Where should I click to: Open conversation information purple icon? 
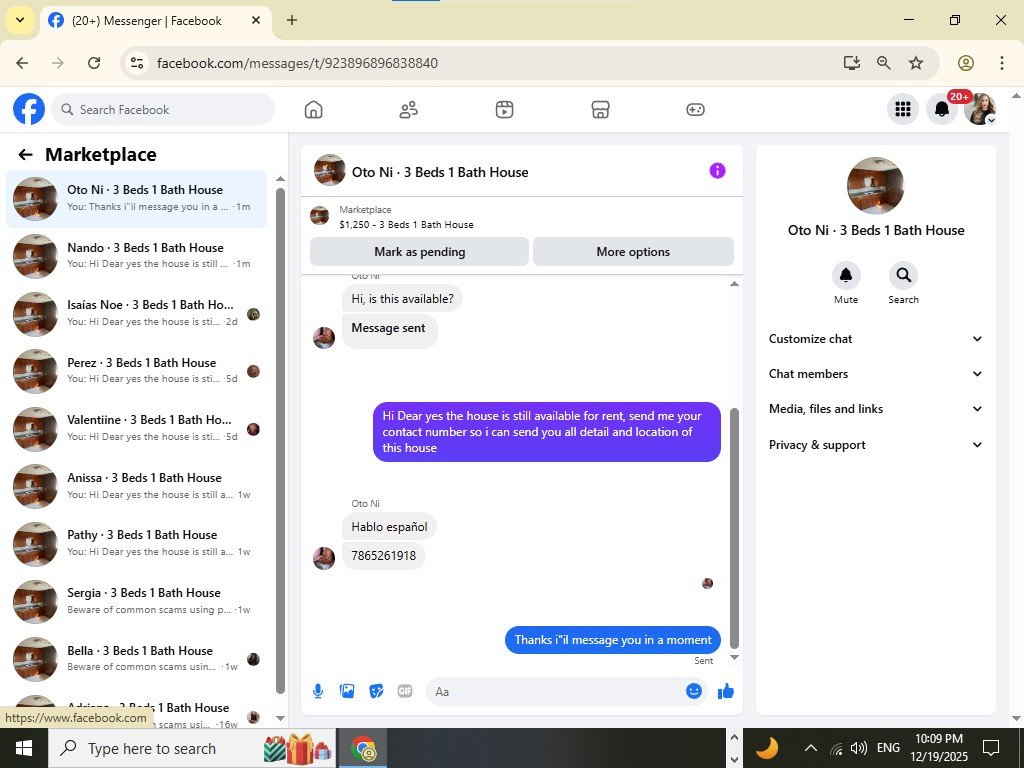[x=717, y=171]
